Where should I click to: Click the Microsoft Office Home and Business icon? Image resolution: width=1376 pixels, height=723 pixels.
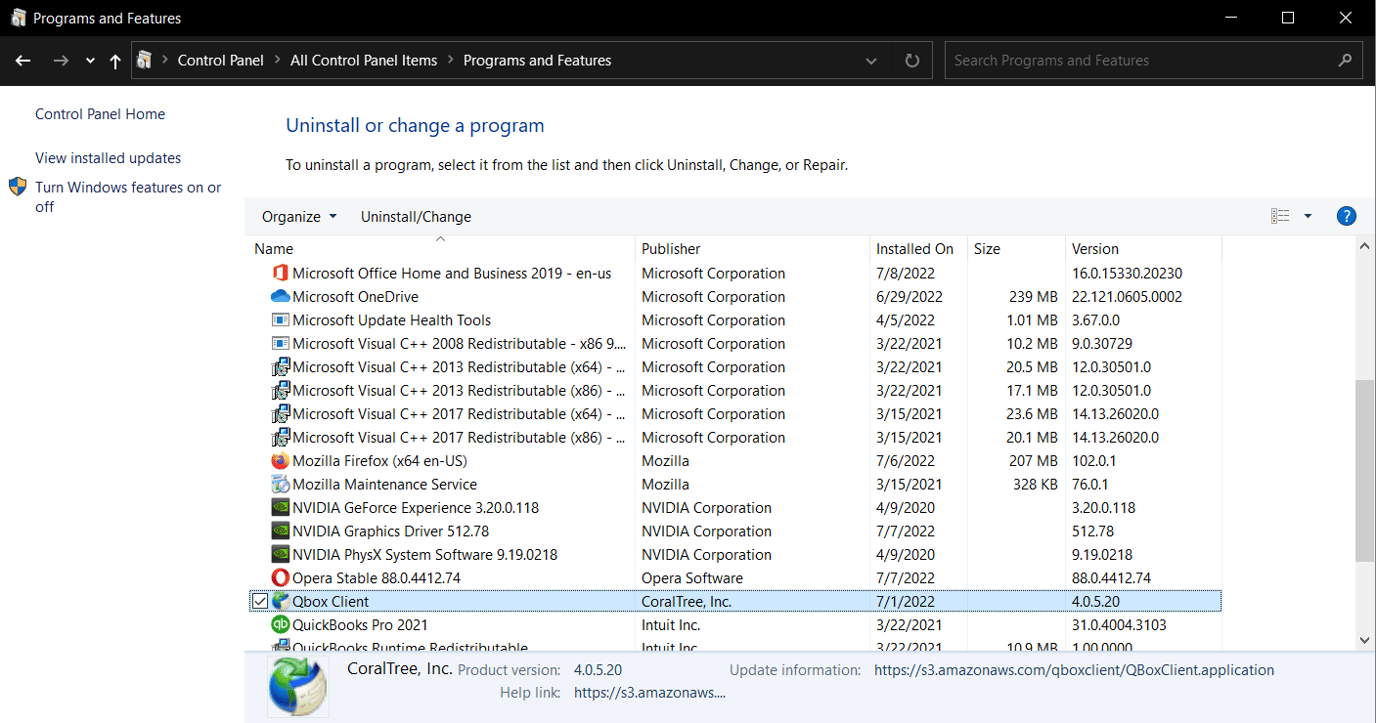point(280,273)
